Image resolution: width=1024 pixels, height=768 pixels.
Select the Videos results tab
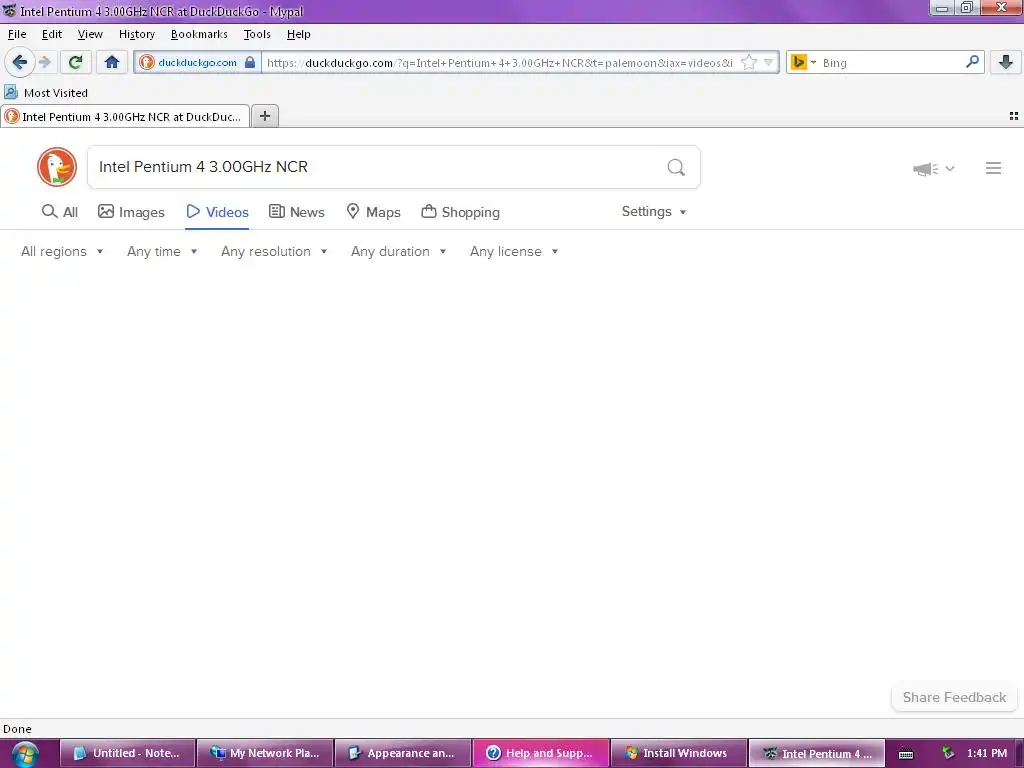click(x=217, y=212)
